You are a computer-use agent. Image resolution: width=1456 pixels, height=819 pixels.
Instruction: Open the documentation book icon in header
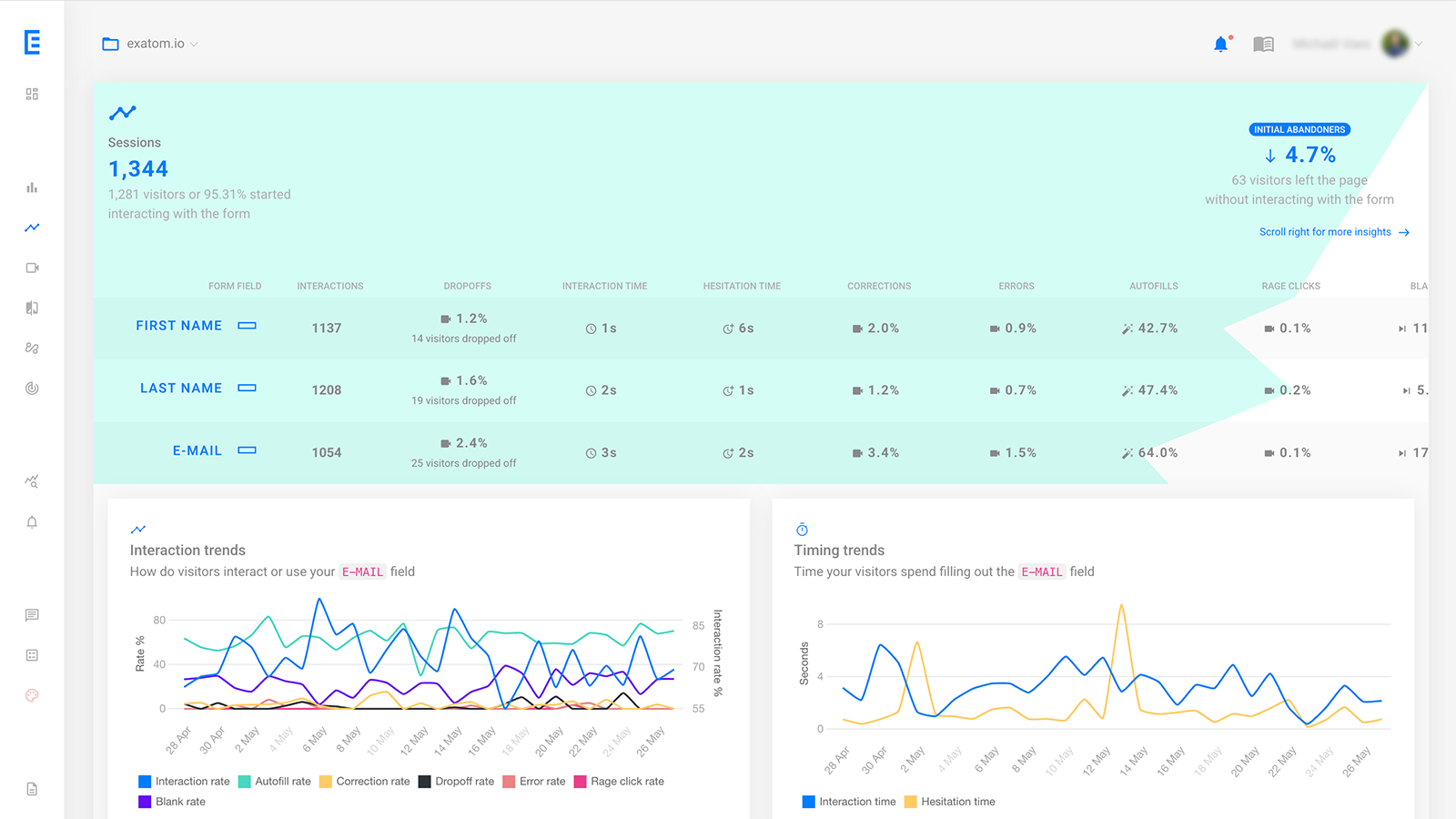[x=1263, y=43]
